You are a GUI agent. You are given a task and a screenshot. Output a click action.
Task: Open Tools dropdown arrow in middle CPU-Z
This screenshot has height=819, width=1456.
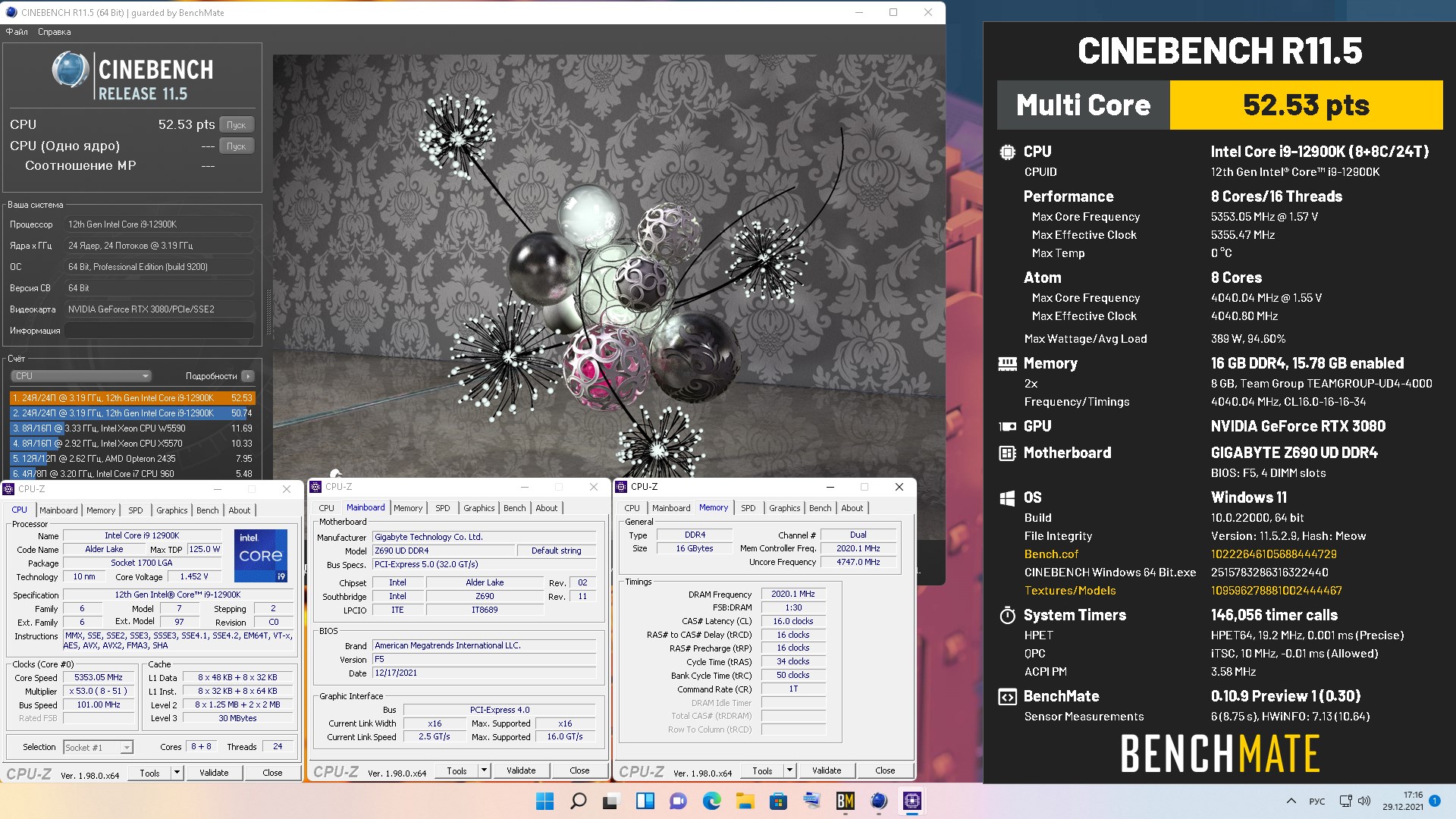(x=484, y=770)
